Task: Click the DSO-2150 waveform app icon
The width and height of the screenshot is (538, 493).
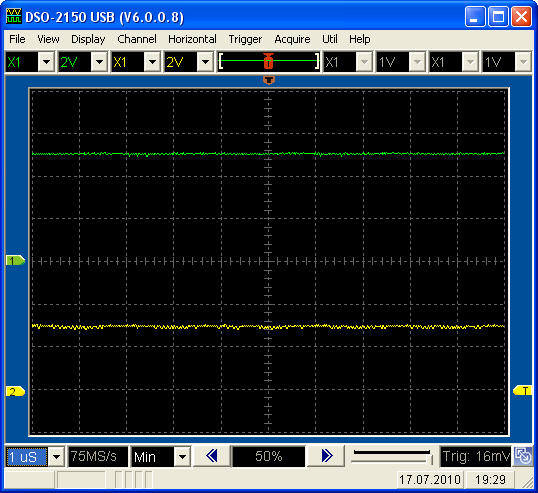Action: tap(14, 16)
